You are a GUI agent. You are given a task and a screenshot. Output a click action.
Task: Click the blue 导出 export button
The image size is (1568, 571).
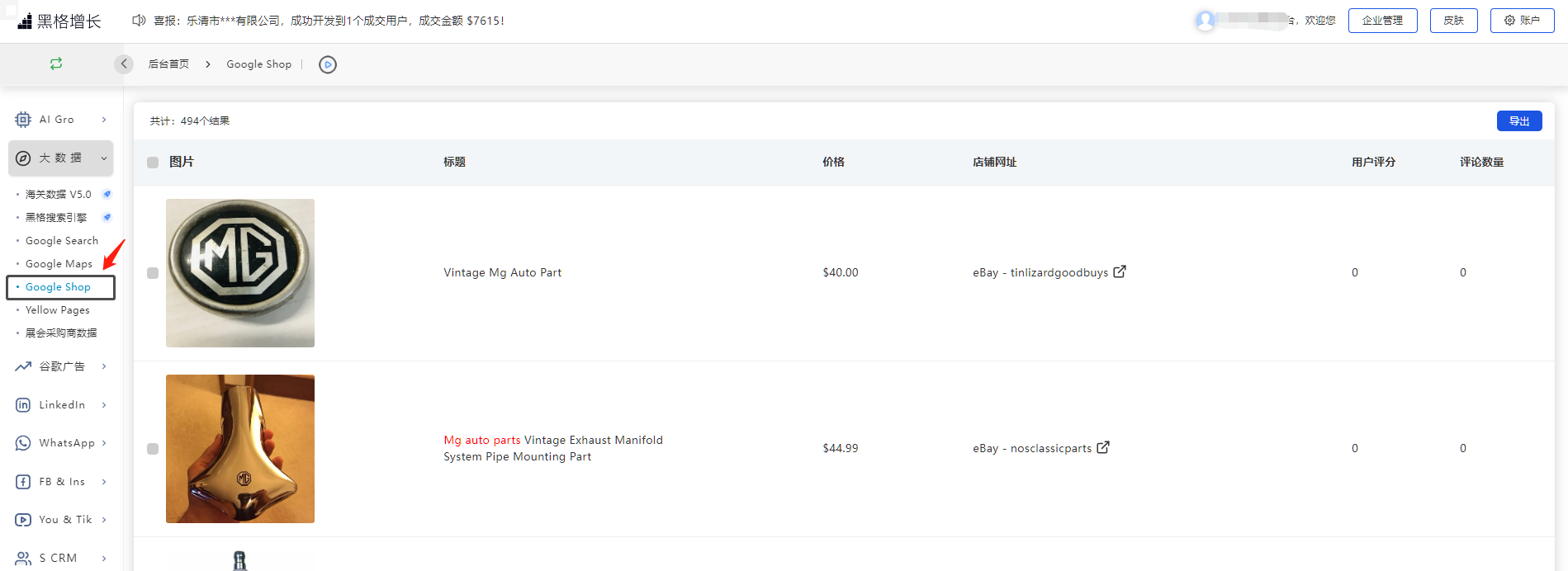pyautogui.click(x=1518, y=121)
